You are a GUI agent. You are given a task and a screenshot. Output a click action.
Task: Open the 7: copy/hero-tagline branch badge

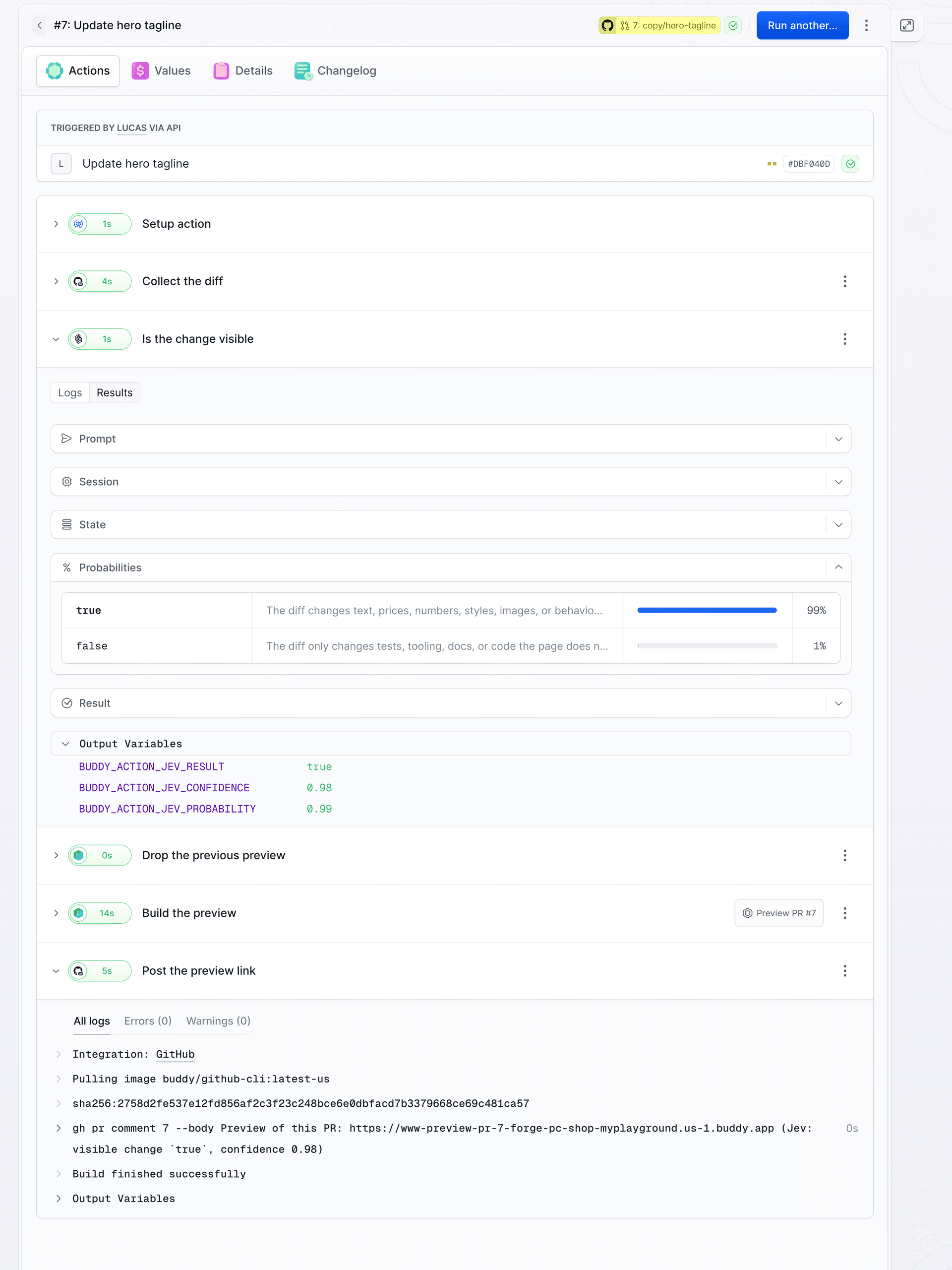(668, 25)
